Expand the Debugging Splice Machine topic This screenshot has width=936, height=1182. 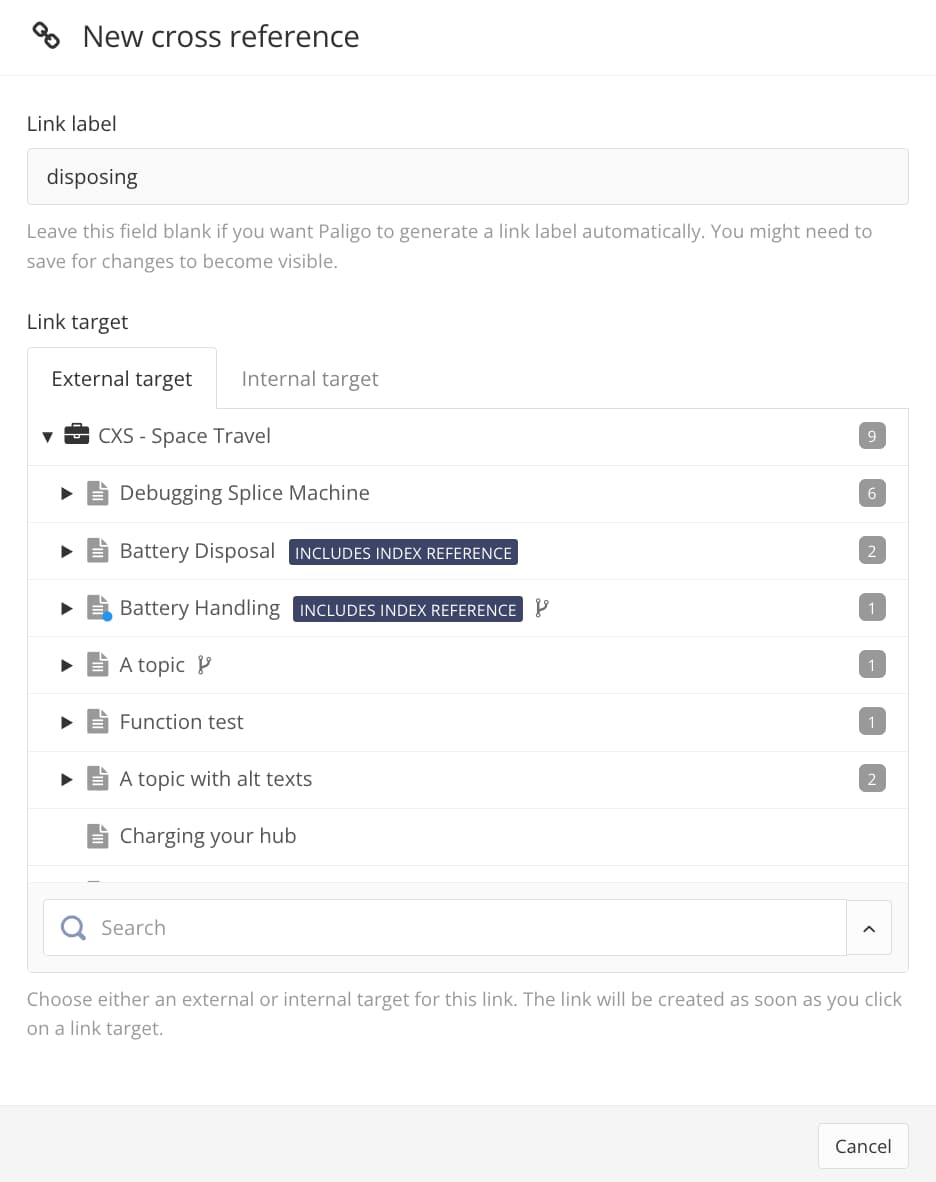[66, 492]
